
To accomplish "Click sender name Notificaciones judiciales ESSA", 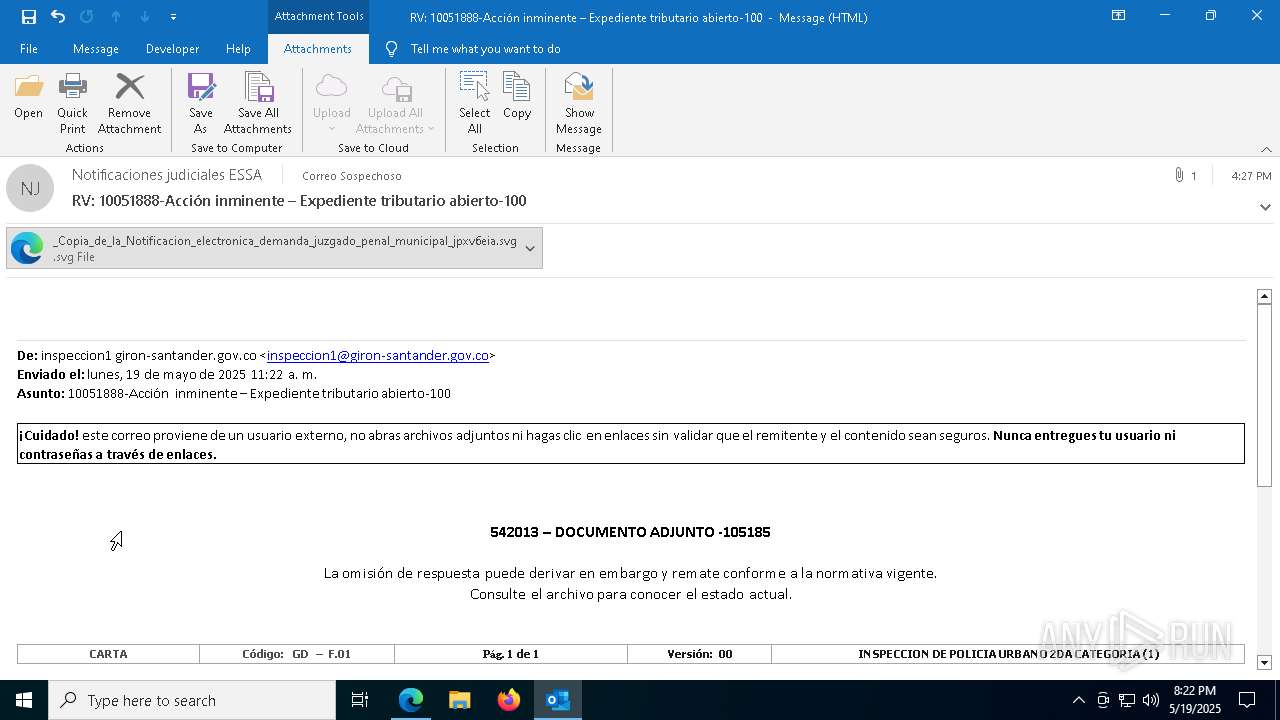I will pos(167,175).
